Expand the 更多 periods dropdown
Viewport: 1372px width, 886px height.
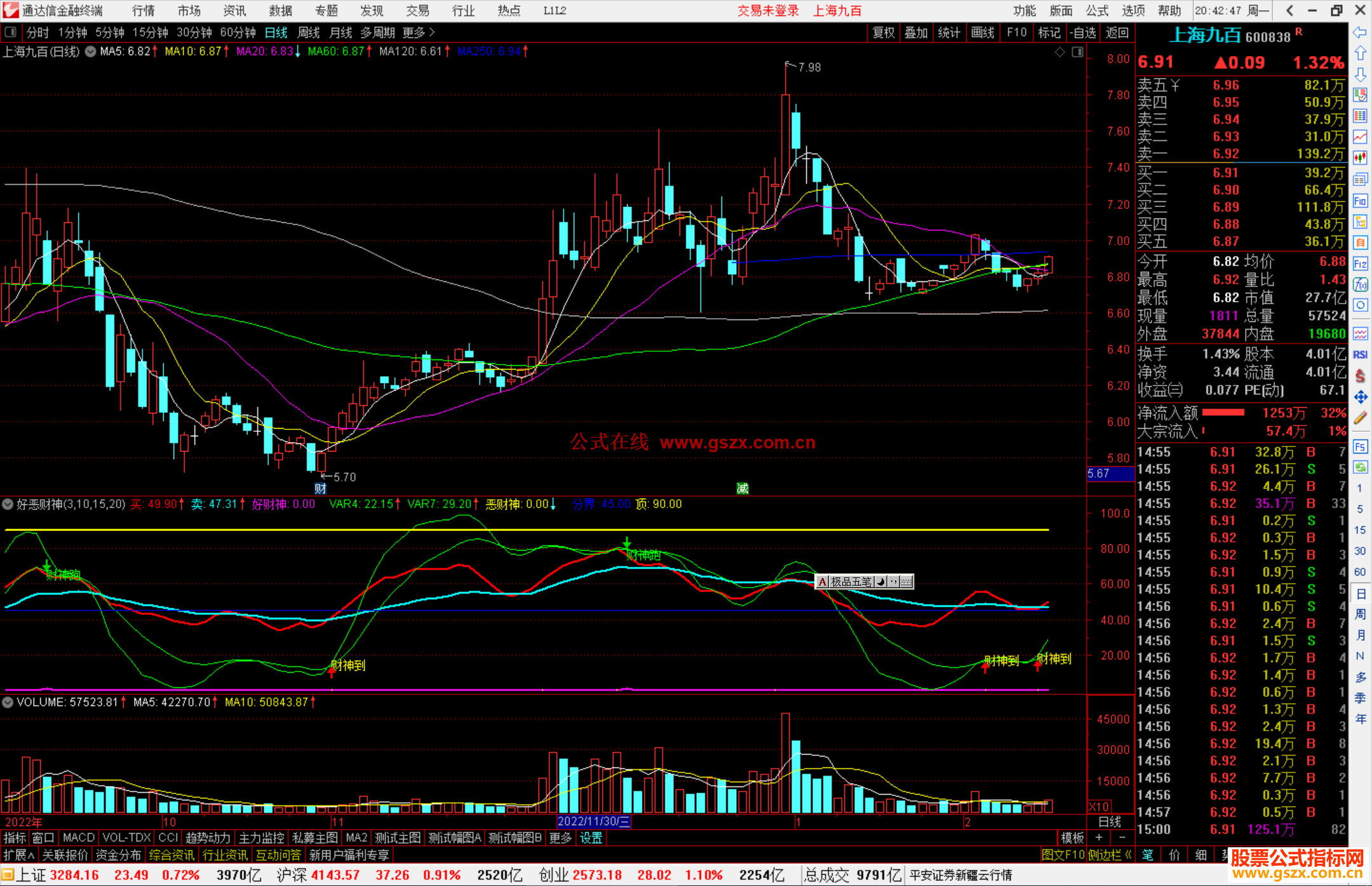pos(419,32)
